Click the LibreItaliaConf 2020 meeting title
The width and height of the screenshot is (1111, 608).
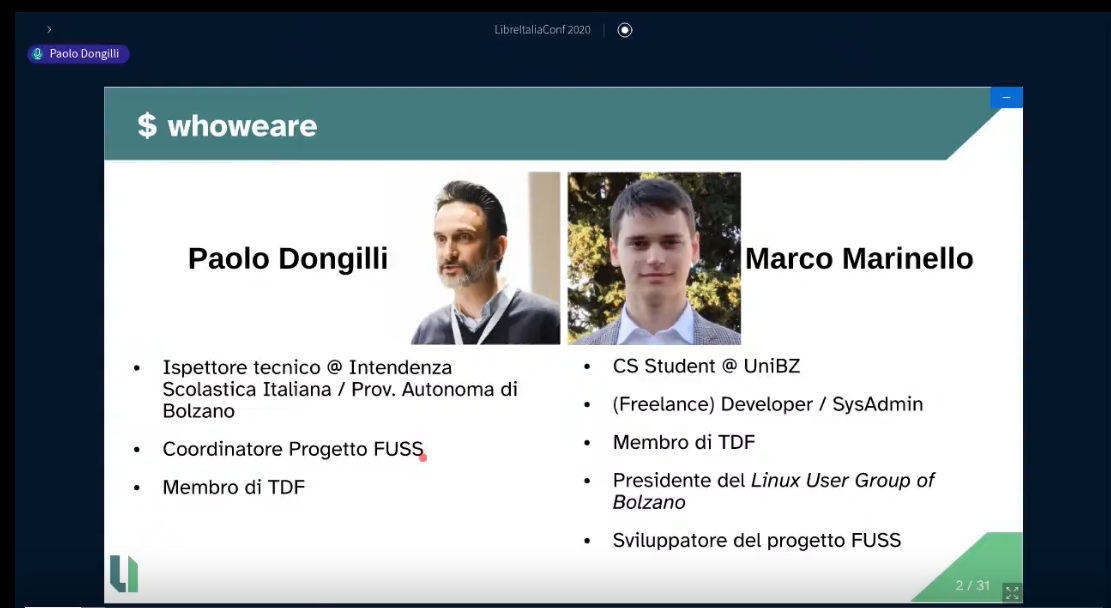coord(542,30)
